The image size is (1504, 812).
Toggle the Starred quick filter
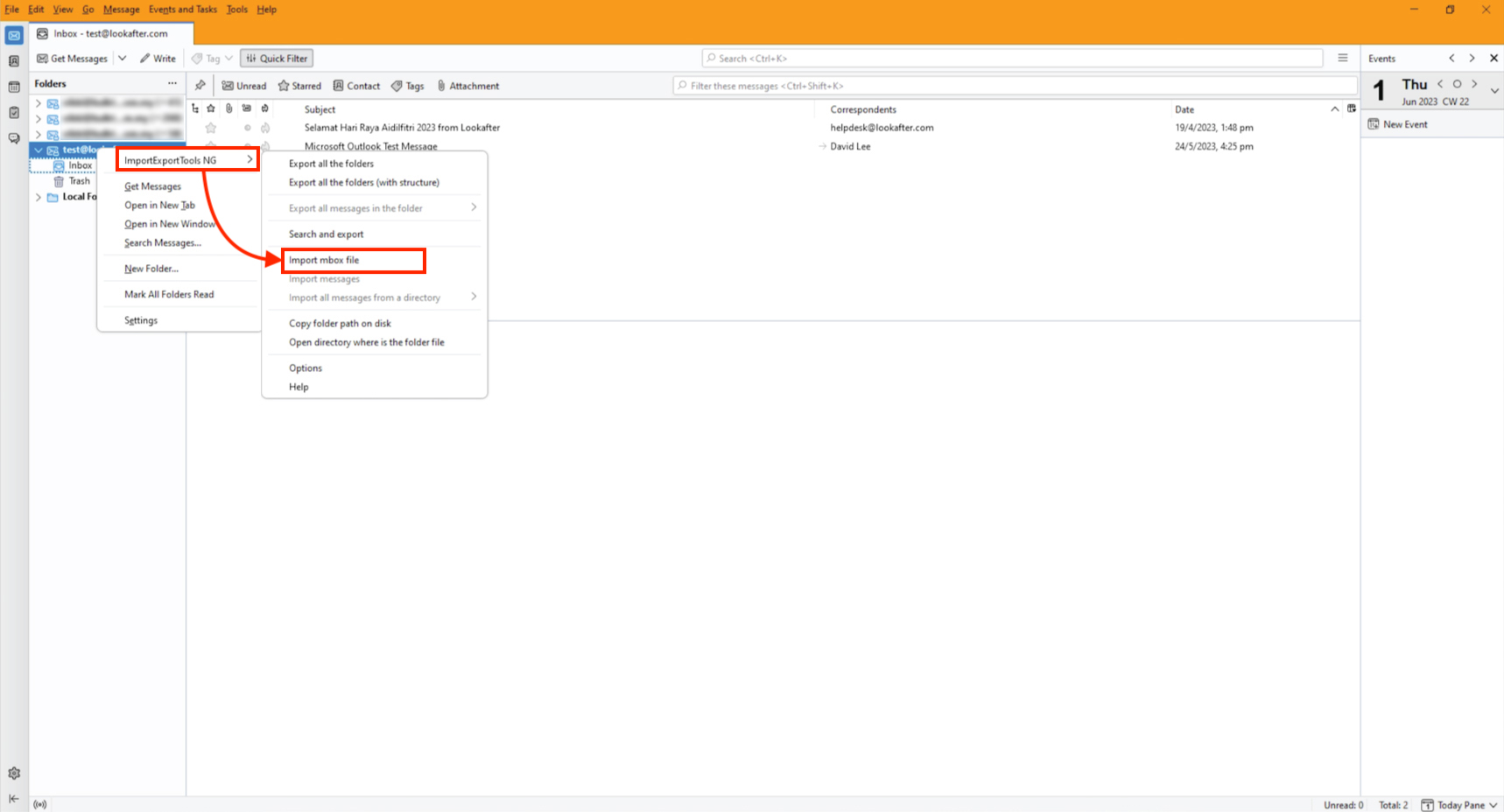[299, 86]
